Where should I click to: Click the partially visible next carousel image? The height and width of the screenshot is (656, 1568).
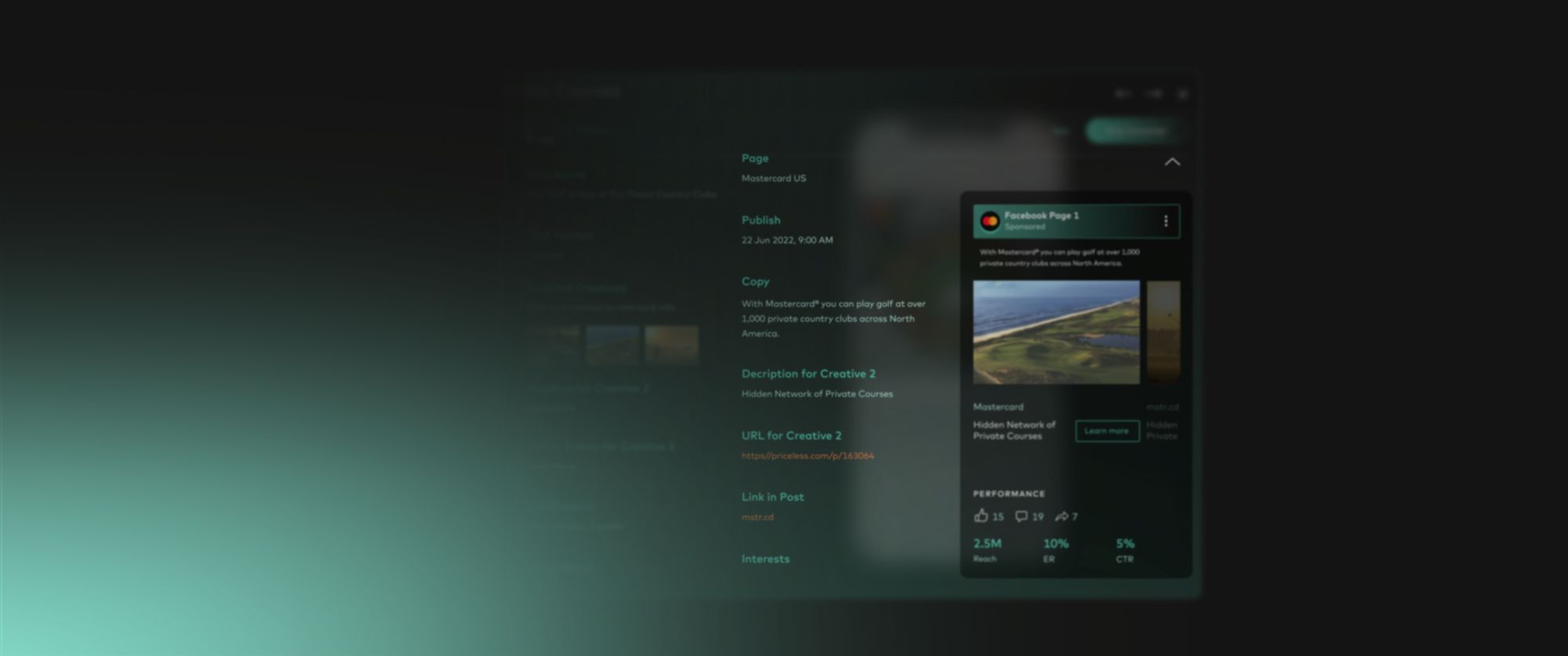[1163, 332]
